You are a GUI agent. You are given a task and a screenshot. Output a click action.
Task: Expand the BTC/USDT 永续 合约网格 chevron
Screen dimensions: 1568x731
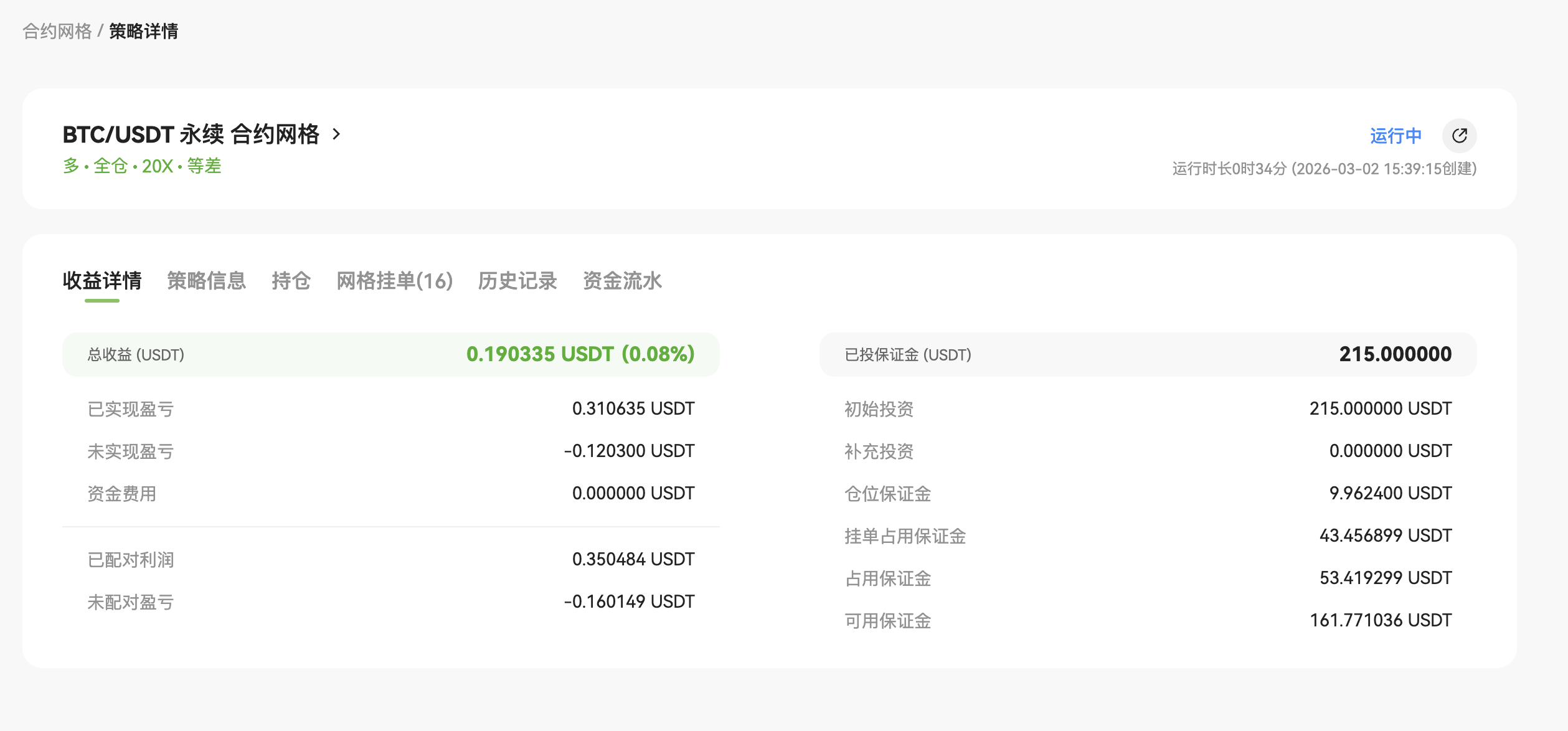[337, 134]
